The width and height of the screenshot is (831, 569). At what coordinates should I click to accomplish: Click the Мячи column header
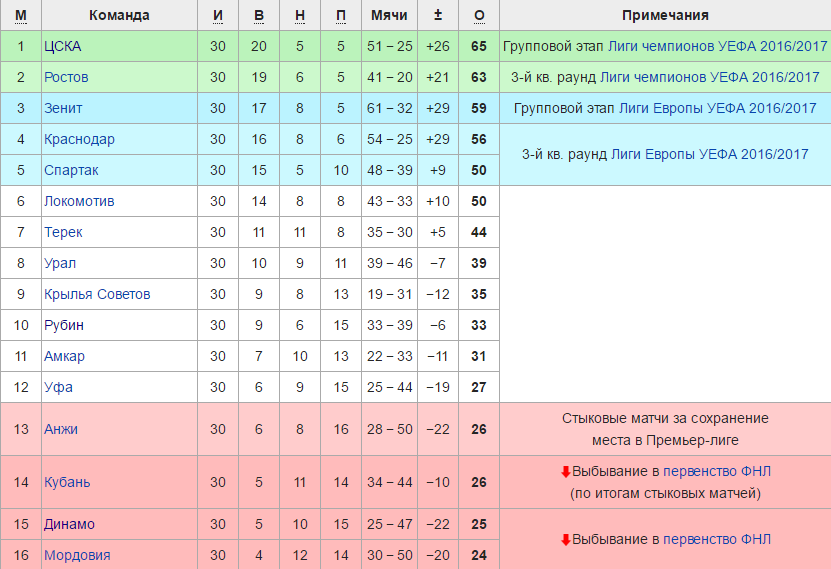click(x=388, y=15)
